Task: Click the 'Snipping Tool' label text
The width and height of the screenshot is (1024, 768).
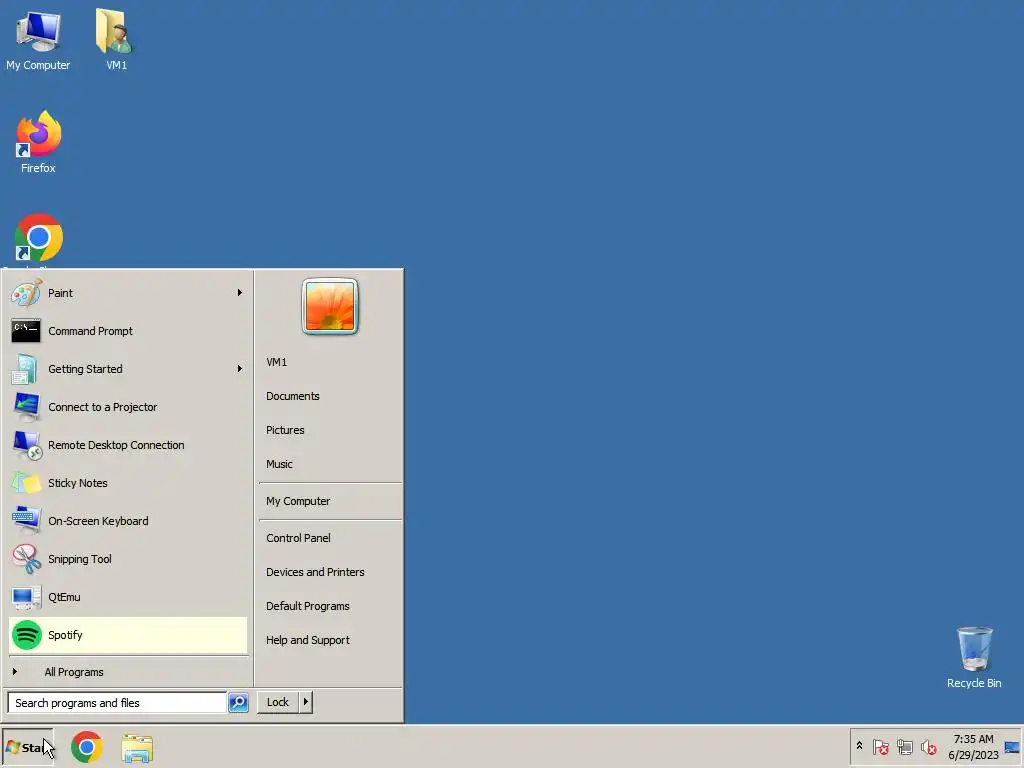Action: tap(80, 559)
